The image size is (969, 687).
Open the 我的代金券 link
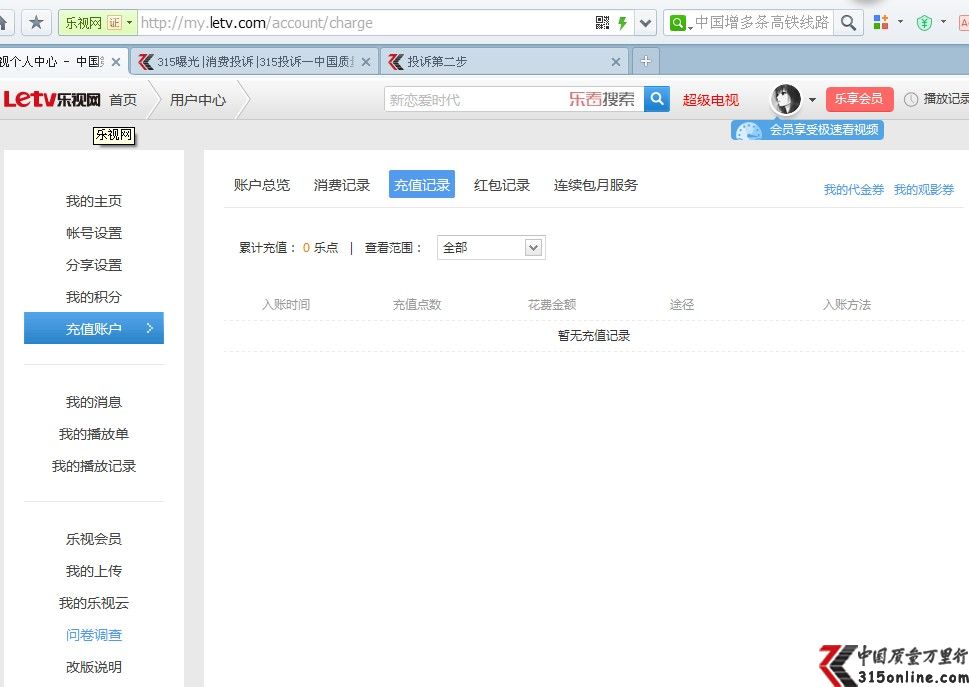tap(853, 189)
